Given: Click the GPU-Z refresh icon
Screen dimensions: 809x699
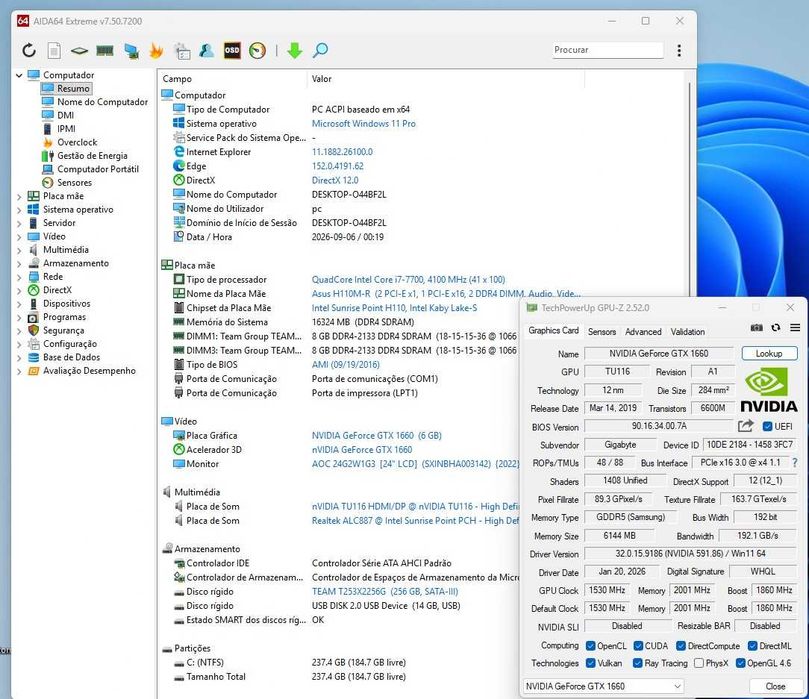Looking at the screenshot, I should pos(775,328).
